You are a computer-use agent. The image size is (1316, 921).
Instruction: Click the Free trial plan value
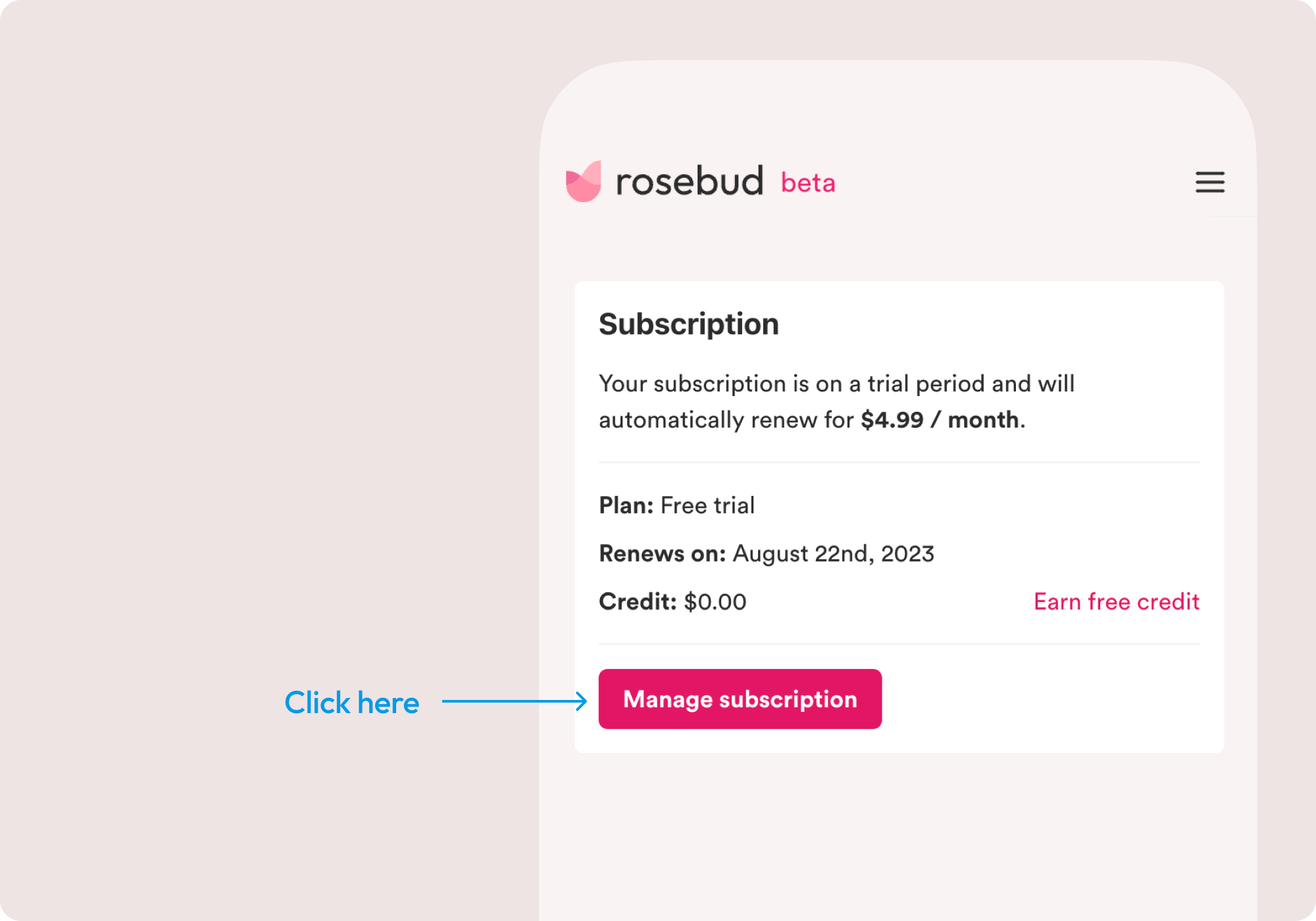(x=707, y=505)
